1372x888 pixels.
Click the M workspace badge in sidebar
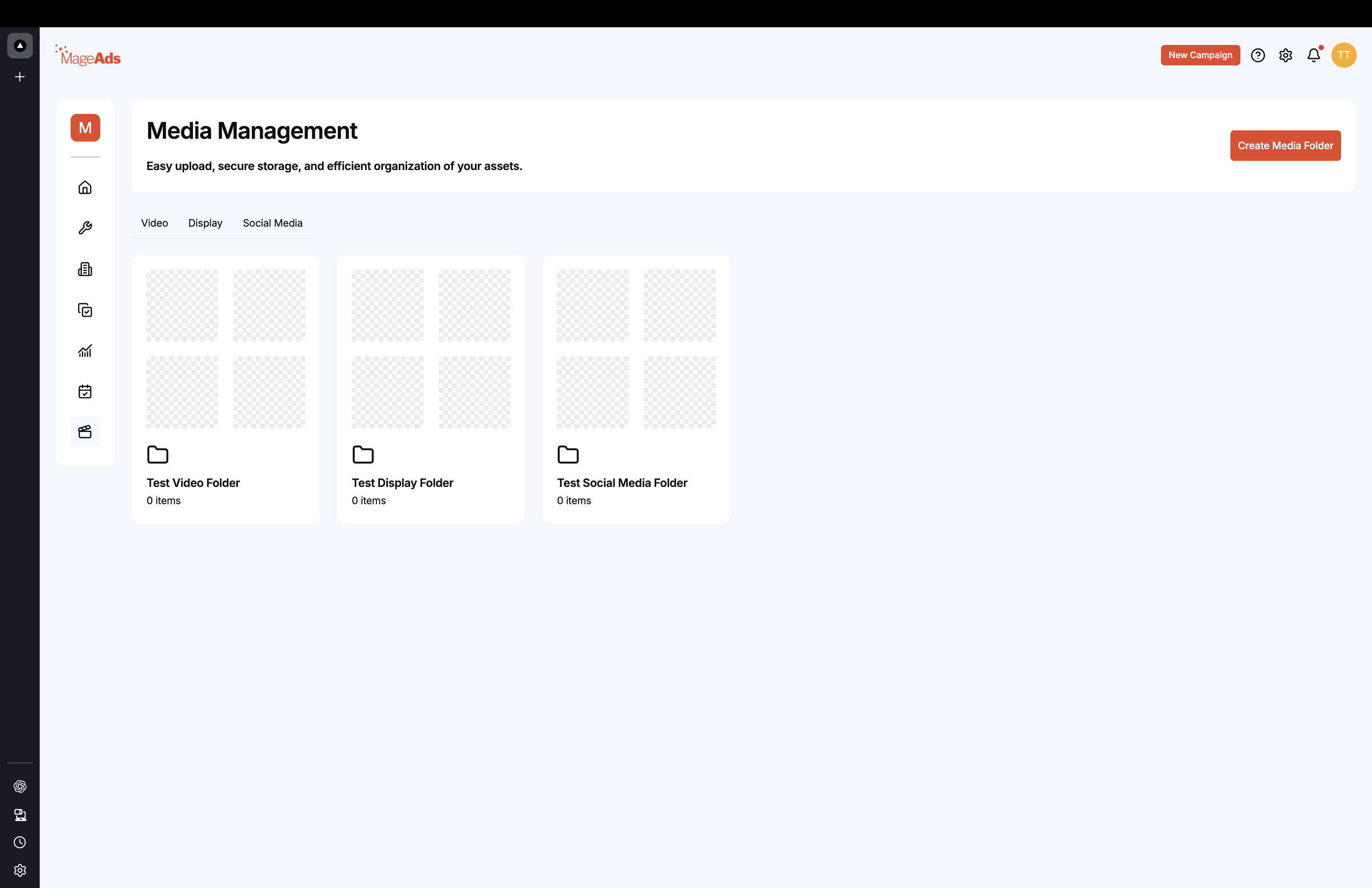tap(85, 128)
